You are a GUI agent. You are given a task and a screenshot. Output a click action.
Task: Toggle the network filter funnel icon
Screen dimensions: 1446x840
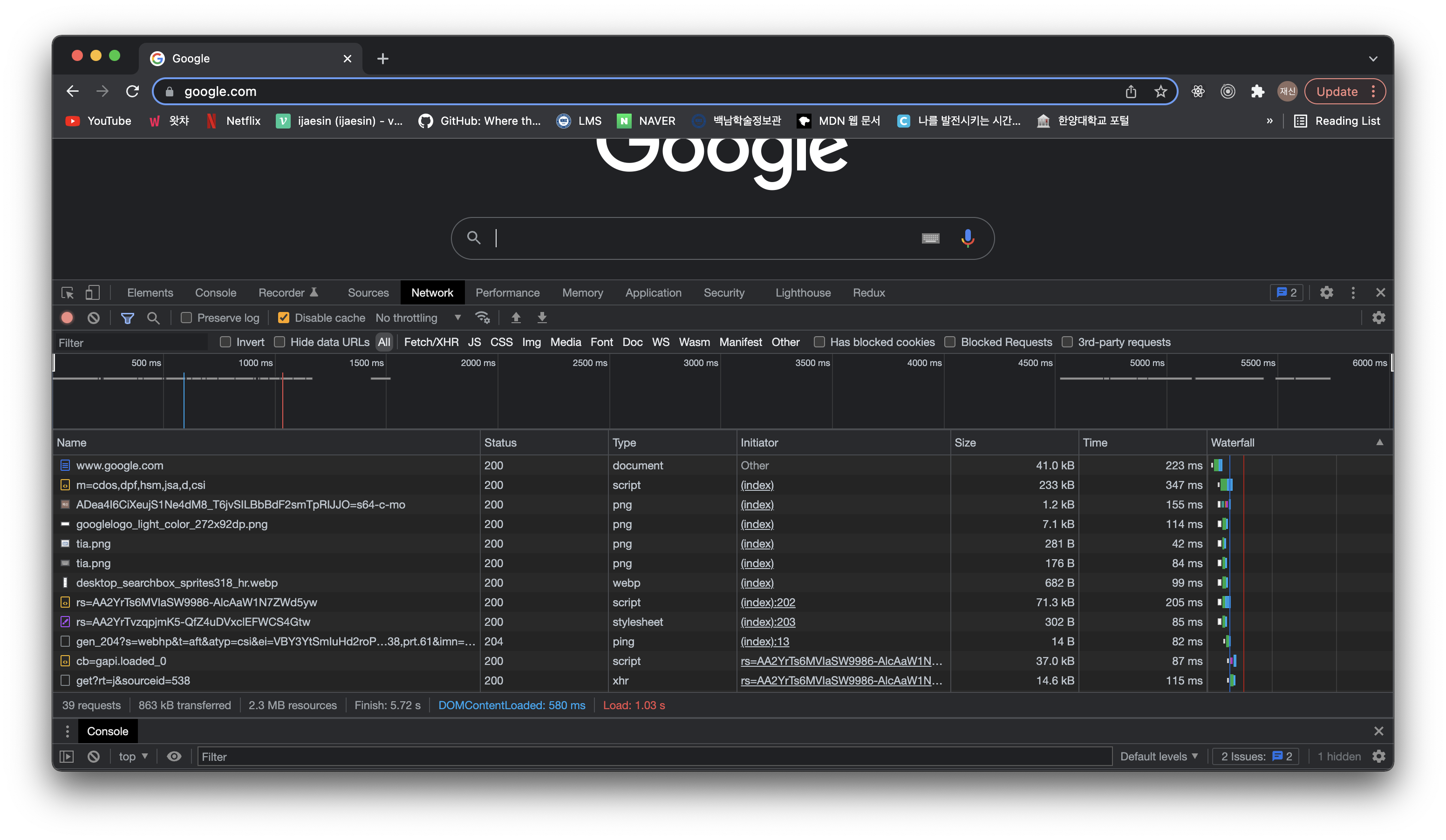click(127, 318)
